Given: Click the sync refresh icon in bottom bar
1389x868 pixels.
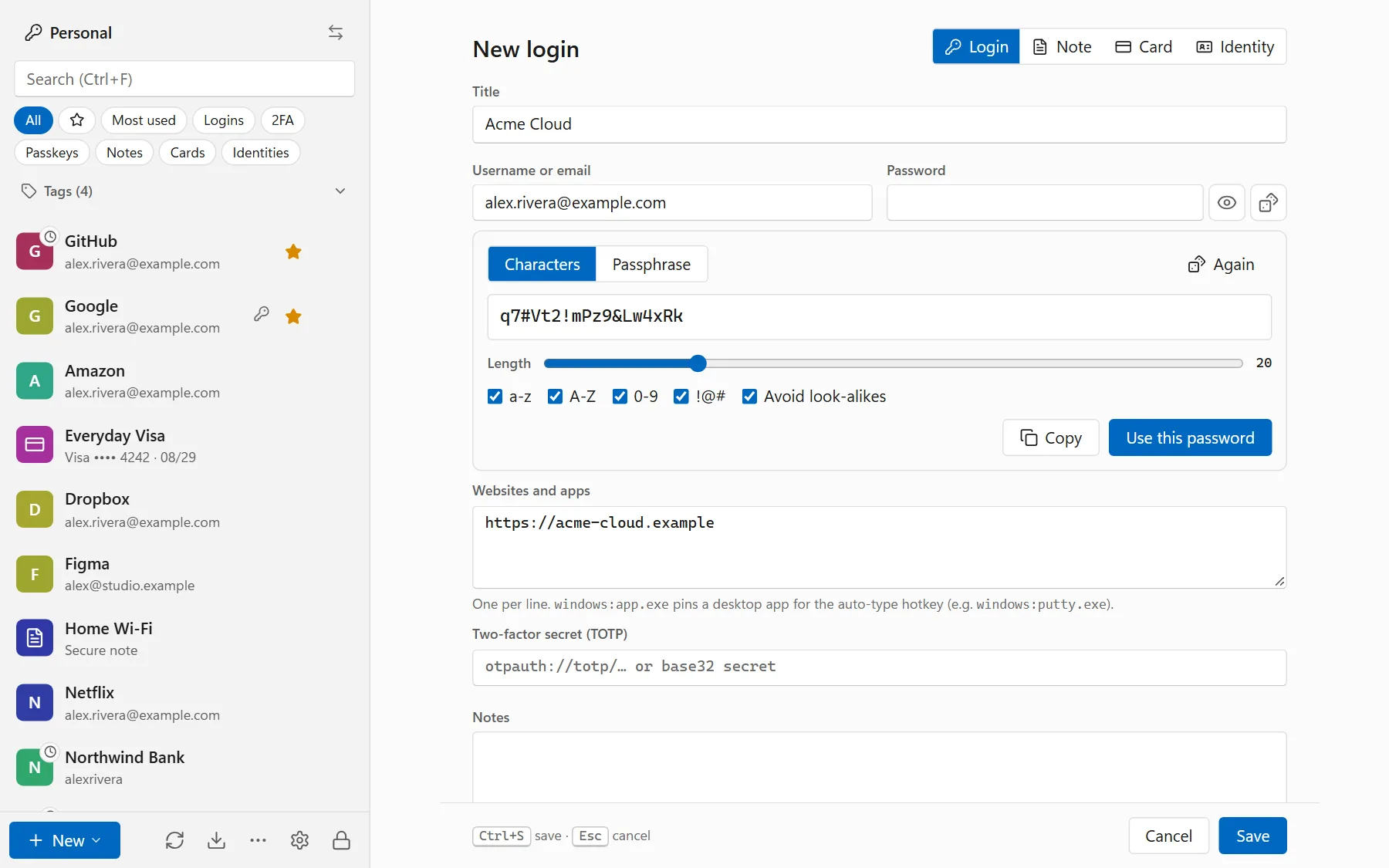Looking at the screenshot, I should coord(175,840).
